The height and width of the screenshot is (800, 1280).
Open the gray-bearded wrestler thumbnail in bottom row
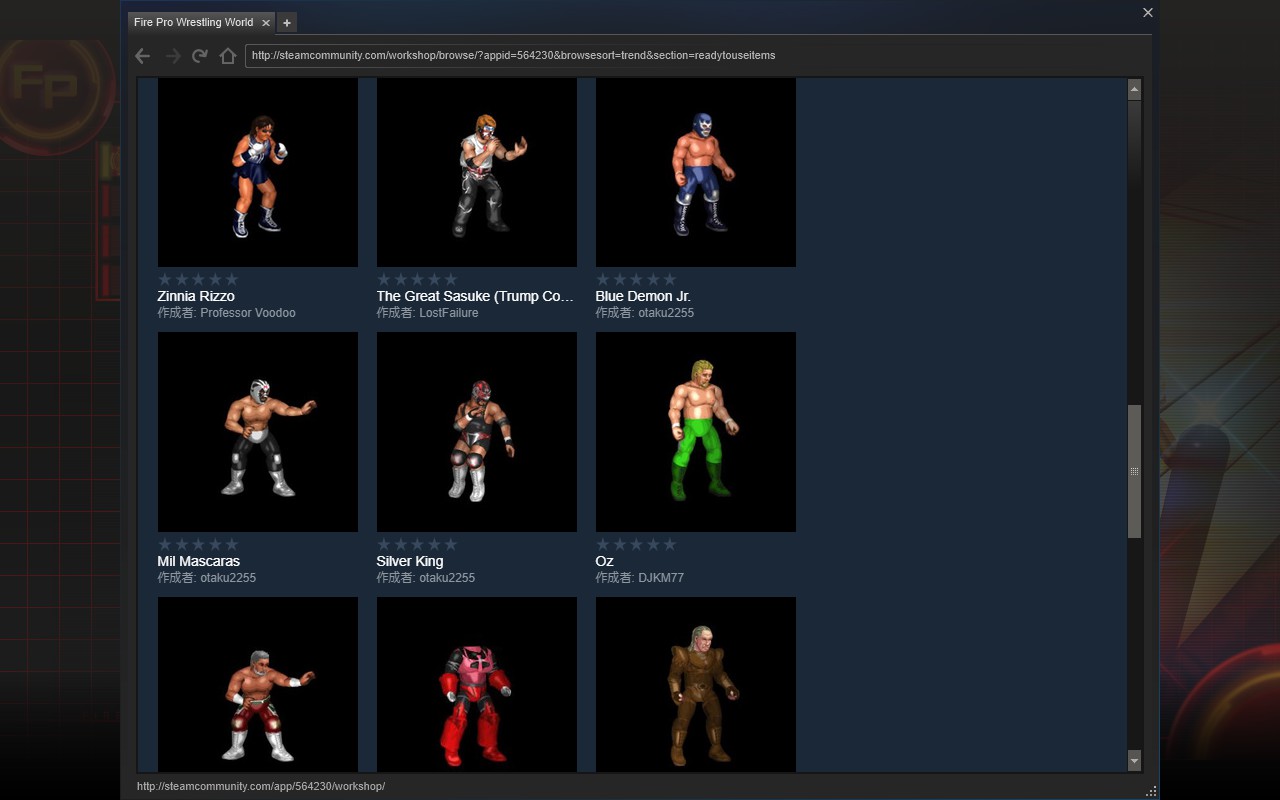tap(258, 685)
